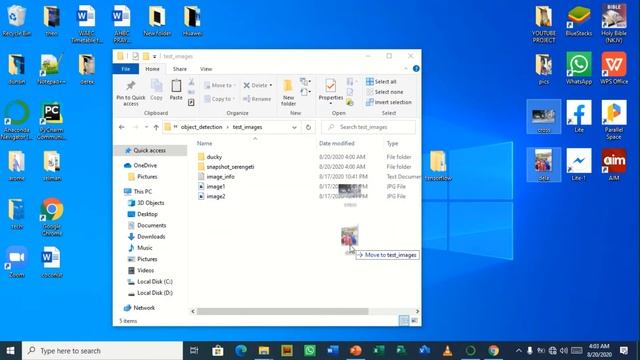The height and width of the screenshot is (360, 640).
Task: Click the taskbar search box
Action: (x=102, y=351)
